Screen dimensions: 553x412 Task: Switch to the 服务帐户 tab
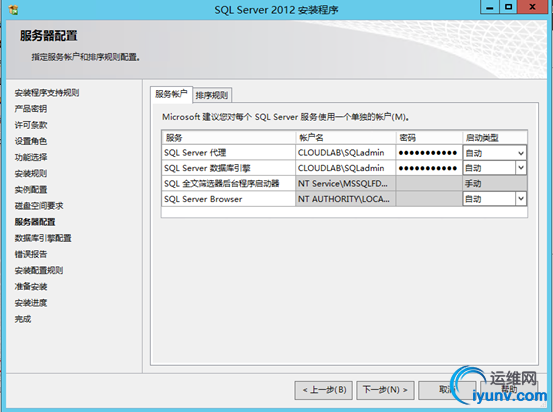tap(171, 94)
